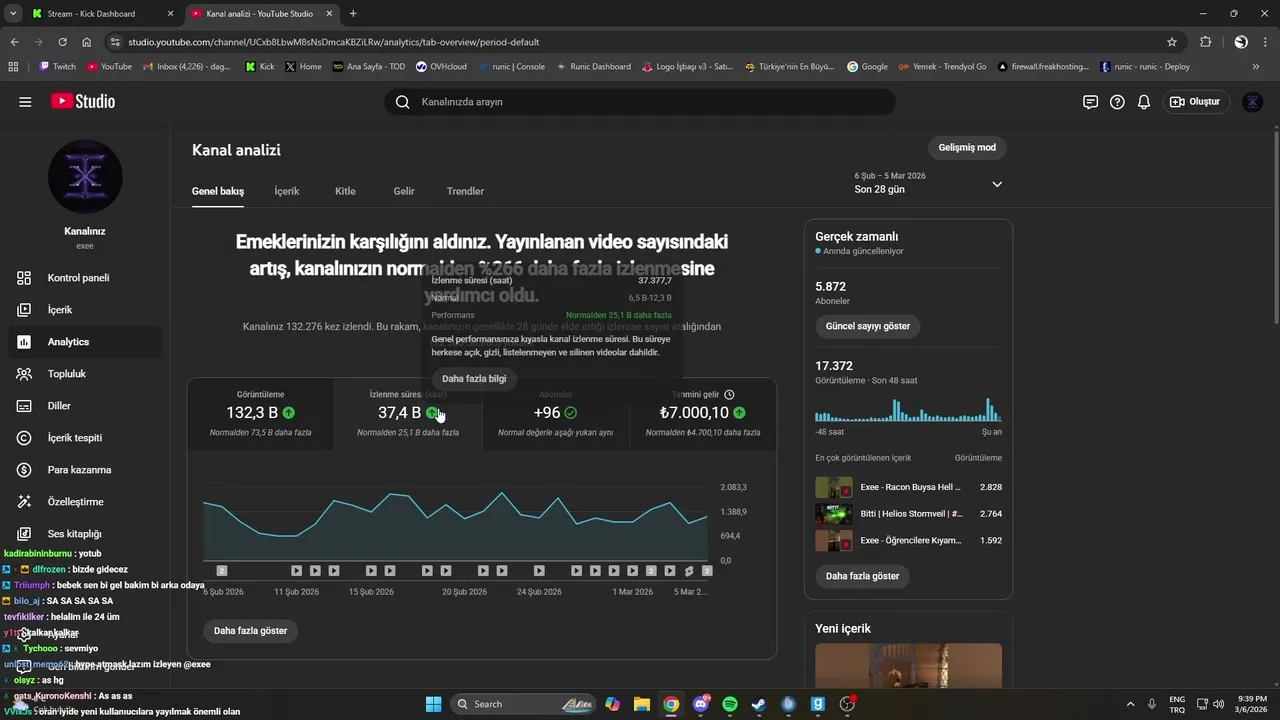Image resolution: width=1280 pixels, height=720 pixels.
Task: Open the Exee - Racon Buysa Hell video row
Action: click(x=908, y=487)
